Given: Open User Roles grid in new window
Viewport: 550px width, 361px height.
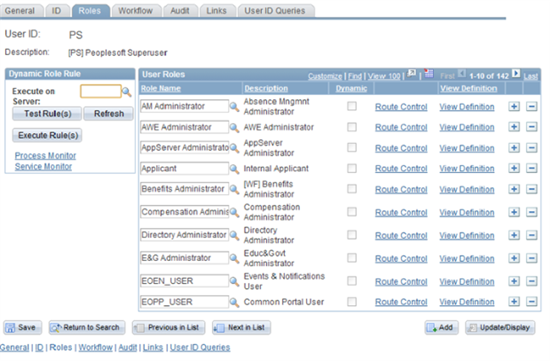Looking at the screenshot, I should (x=411, y=73).
